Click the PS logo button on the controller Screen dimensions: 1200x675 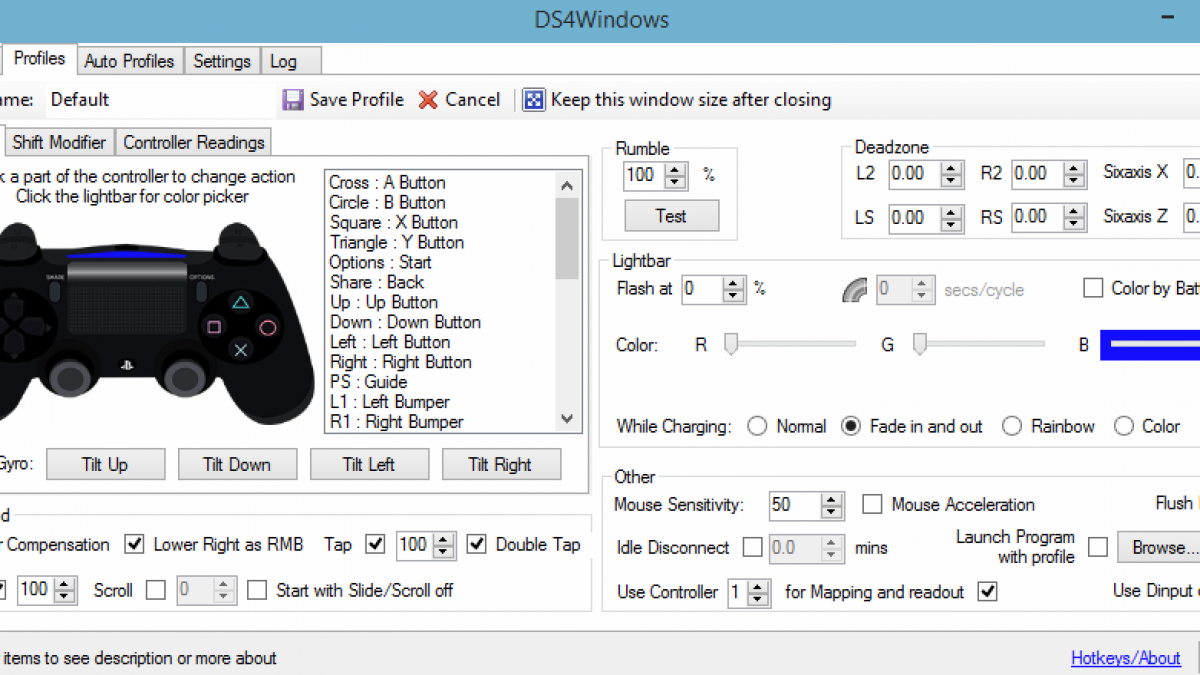point(127,365)
